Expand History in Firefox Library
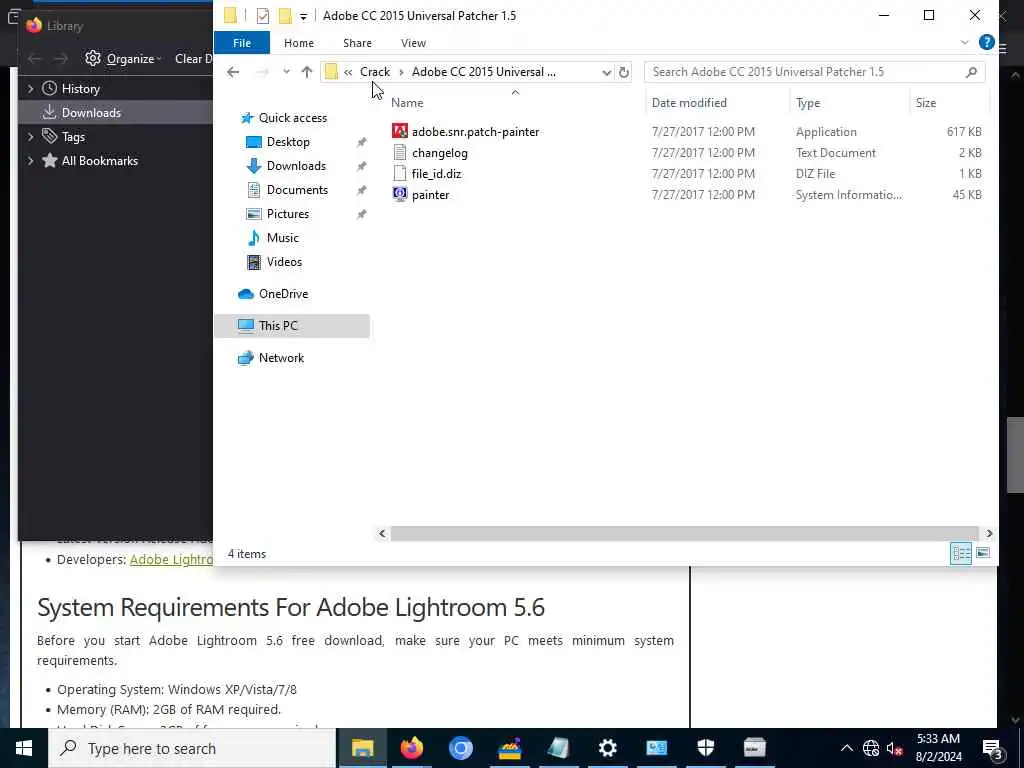This screenshot has height=768, width=1024. pos(30,88)
